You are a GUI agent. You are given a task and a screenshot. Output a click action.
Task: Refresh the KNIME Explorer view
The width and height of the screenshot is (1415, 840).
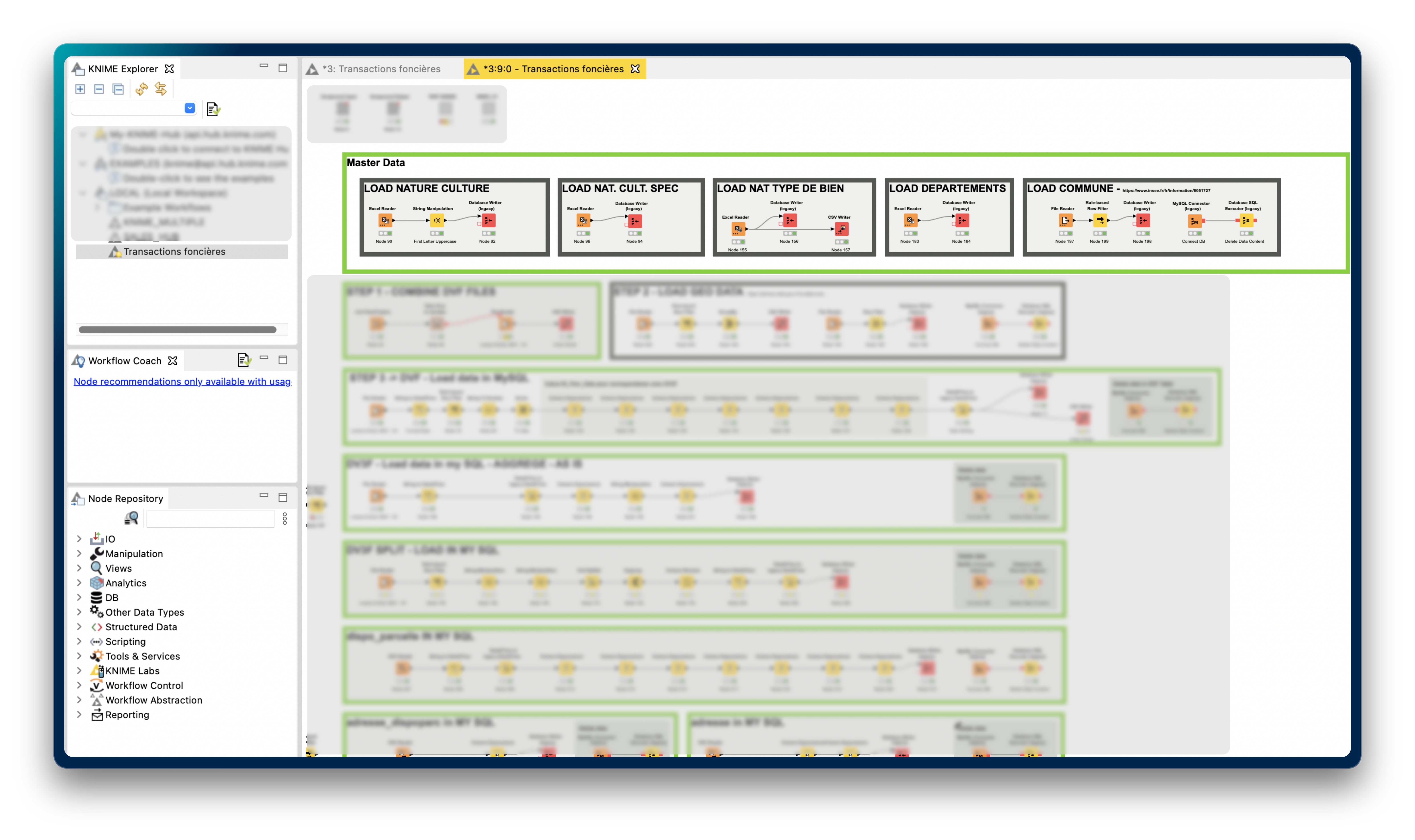[141, 89]
